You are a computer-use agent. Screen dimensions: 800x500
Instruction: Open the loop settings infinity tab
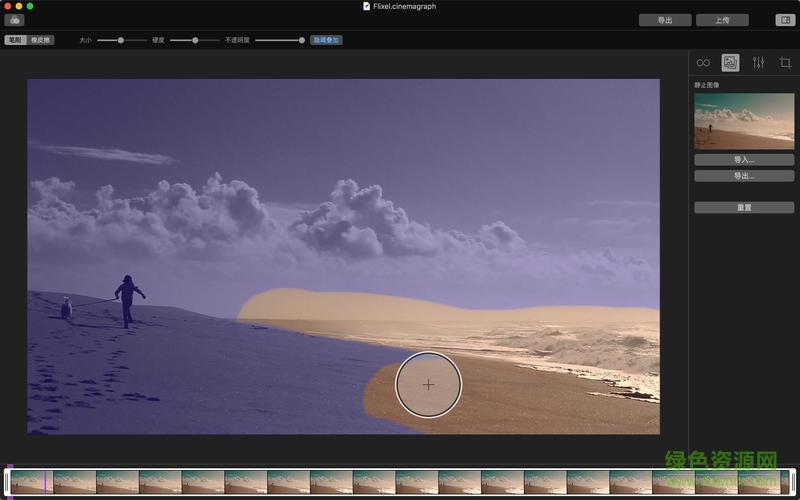coord(703,63)
